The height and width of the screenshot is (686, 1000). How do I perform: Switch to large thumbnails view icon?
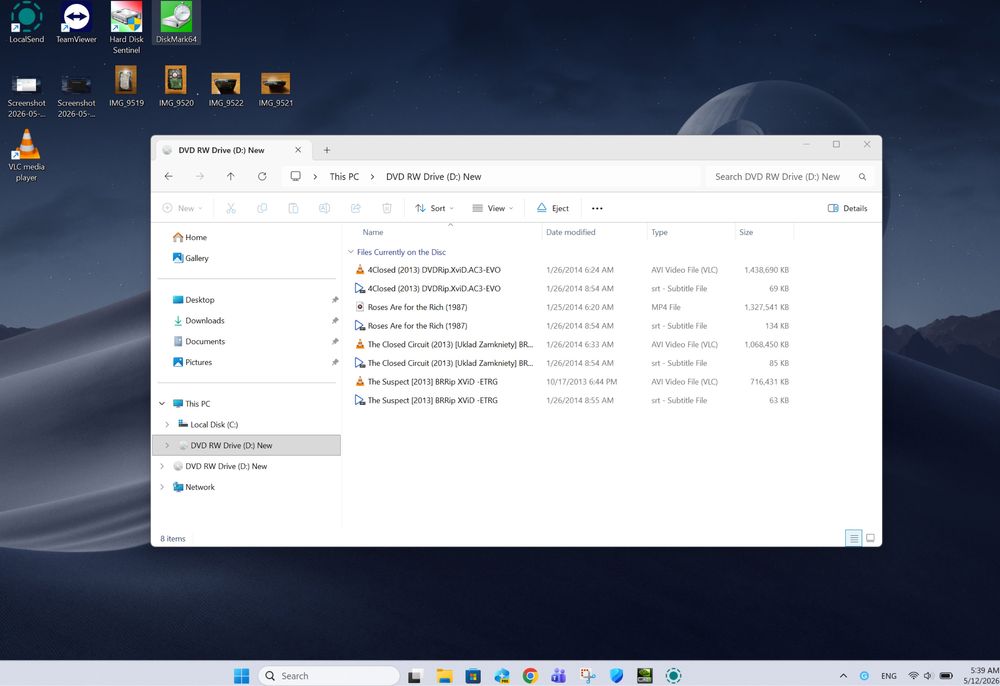click(870, 538)
